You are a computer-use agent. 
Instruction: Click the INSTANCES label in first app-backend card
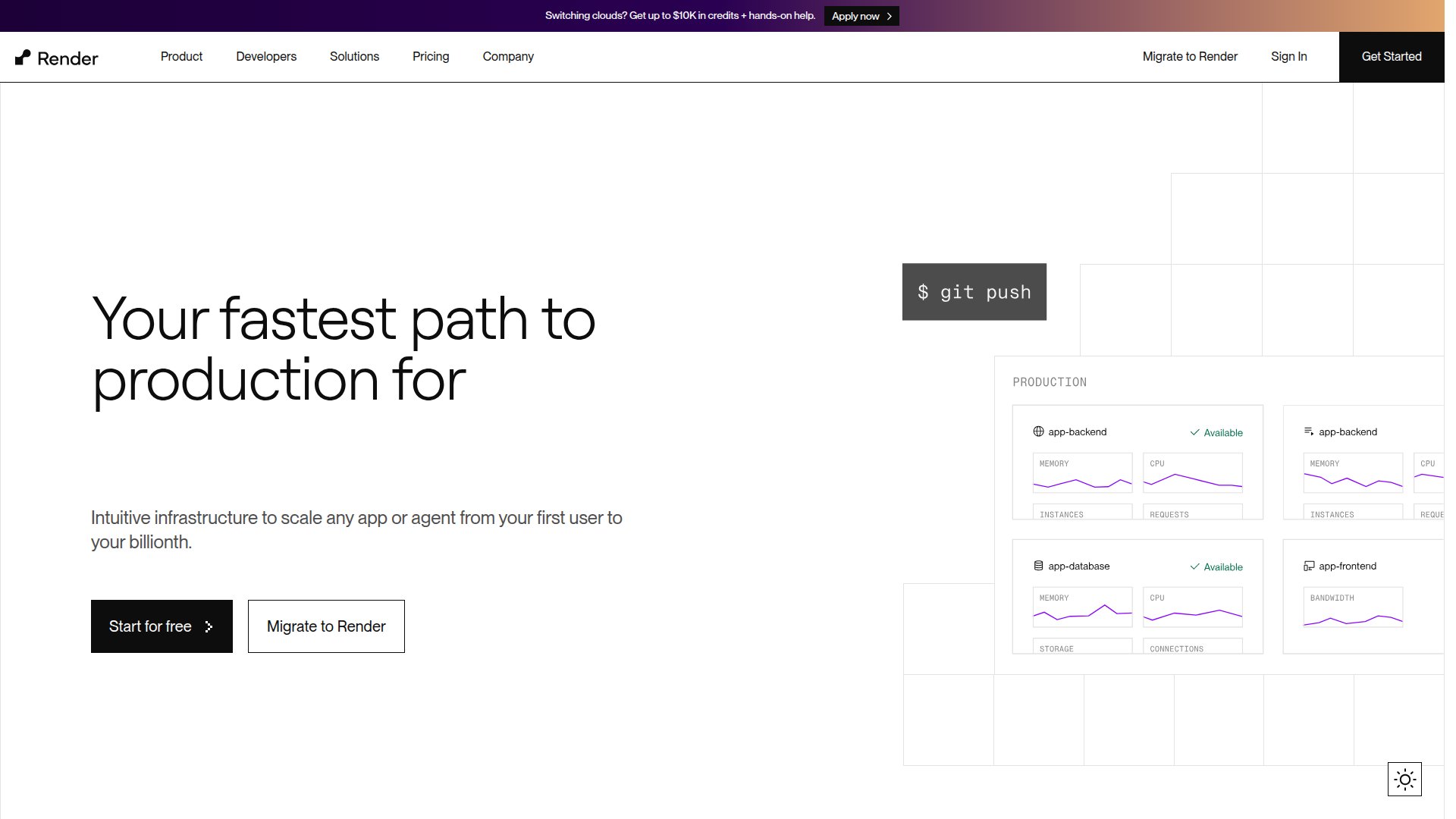(1061, 515)
